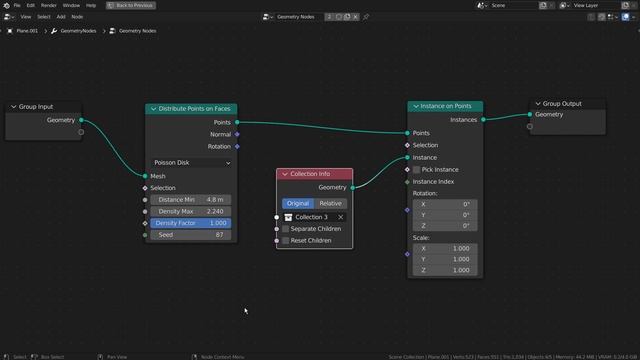This screenshot has width=640, height=360.
Task: Click the Density Max value field
Action: coord(191,211)
